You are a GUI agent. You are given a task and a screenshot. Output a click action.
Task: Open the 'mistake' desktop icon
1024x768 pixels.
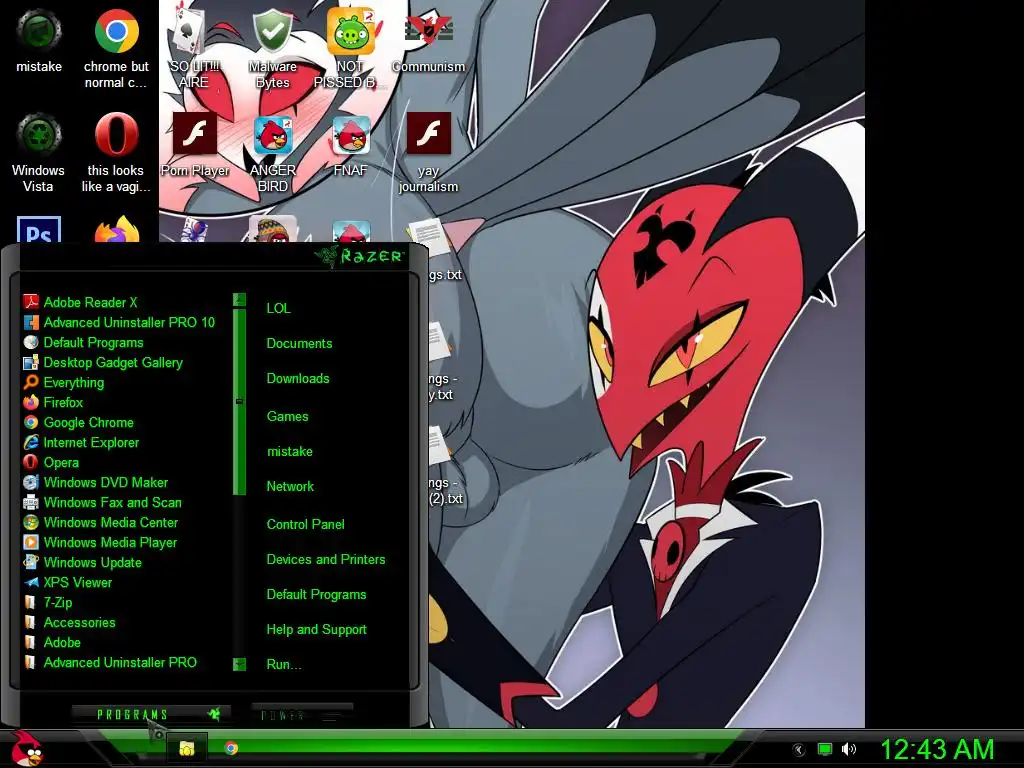click(39, 40)
